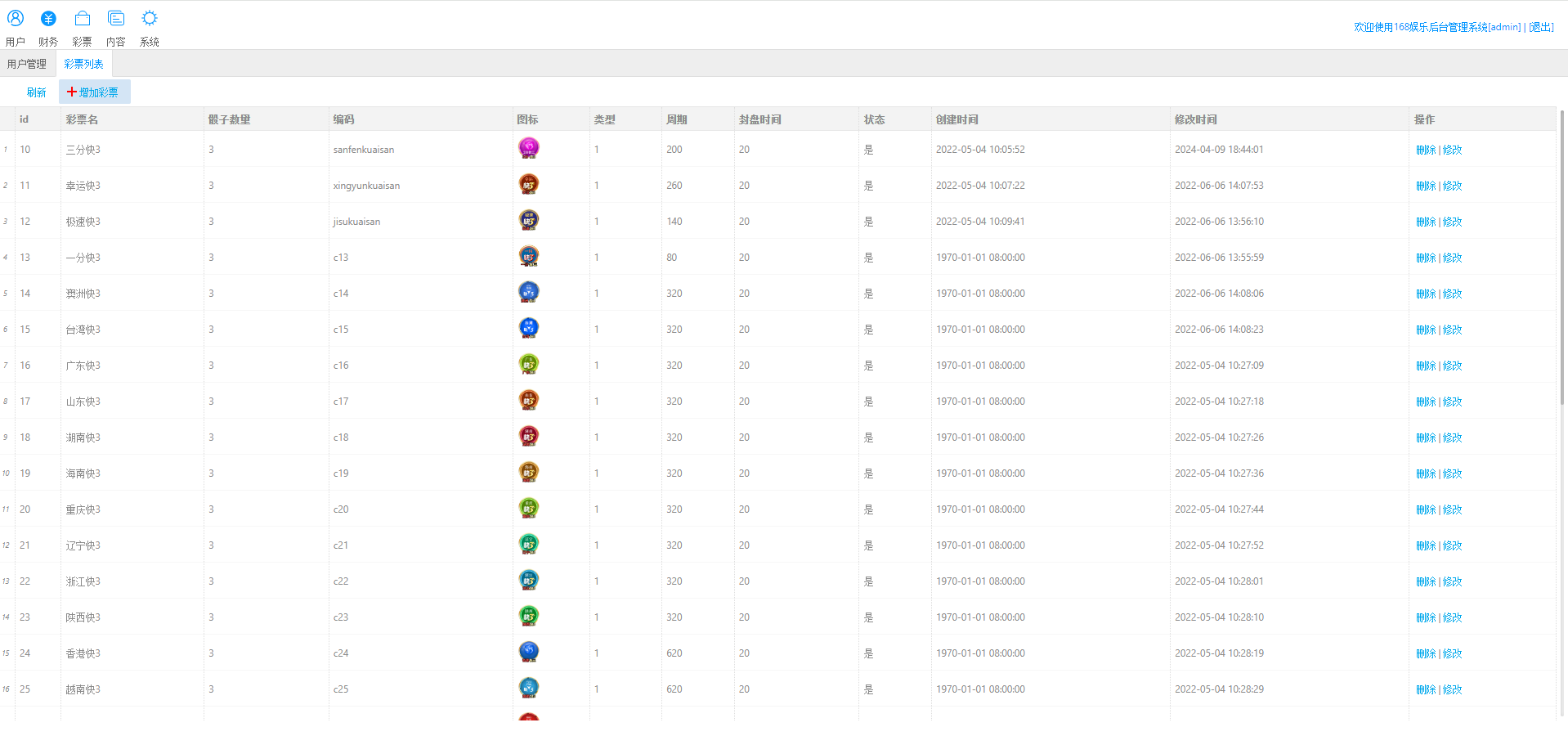
Task: Select the xingyunkuaisan code cell
Action: [420, 186]
